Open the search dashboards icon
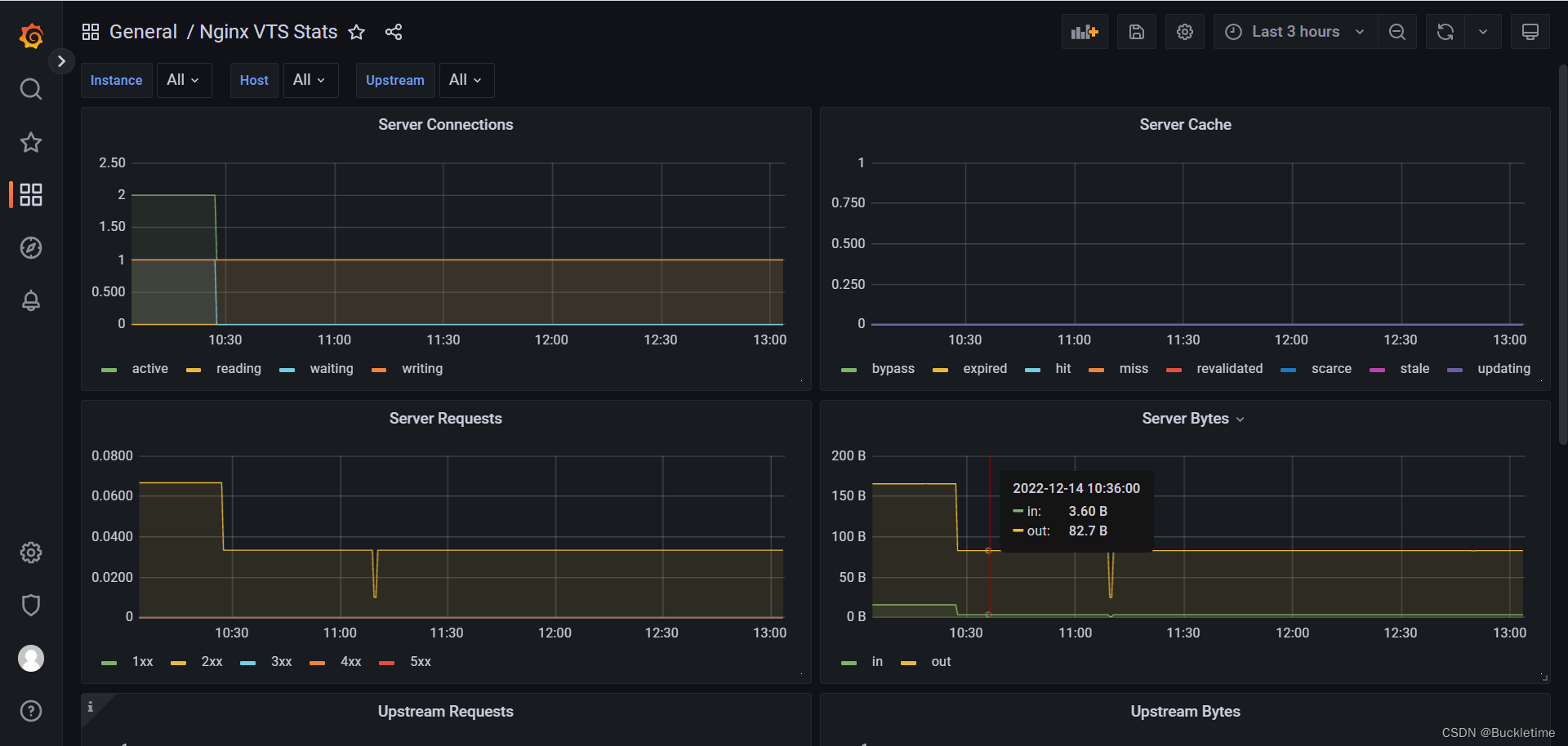This screenshot has height=746, width=1568. coord(31,89)
